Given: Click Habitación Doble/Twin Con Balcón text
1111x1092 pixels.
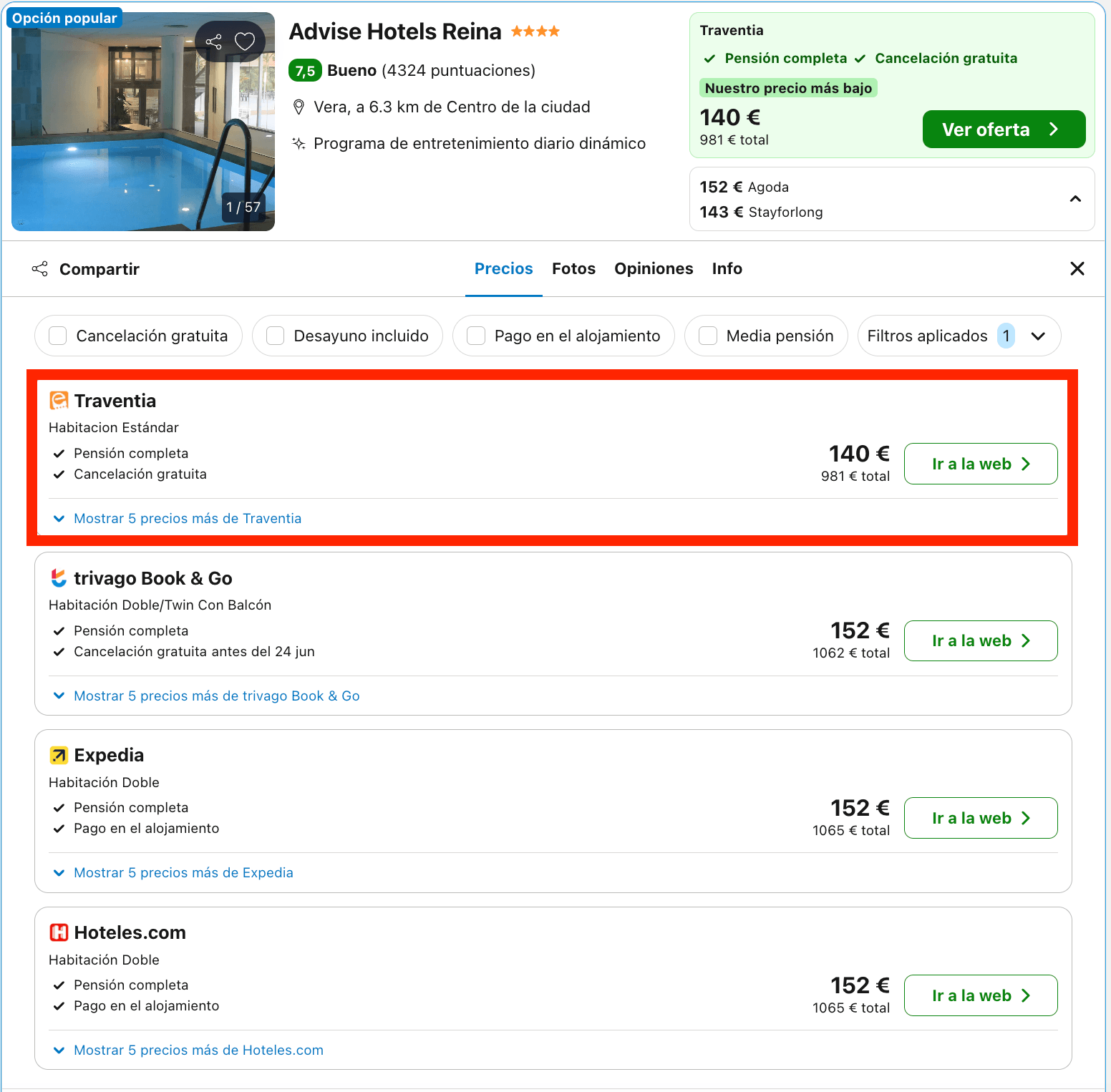Looking at the screenshot, I should pyautogui.click(x=160, y=605).
